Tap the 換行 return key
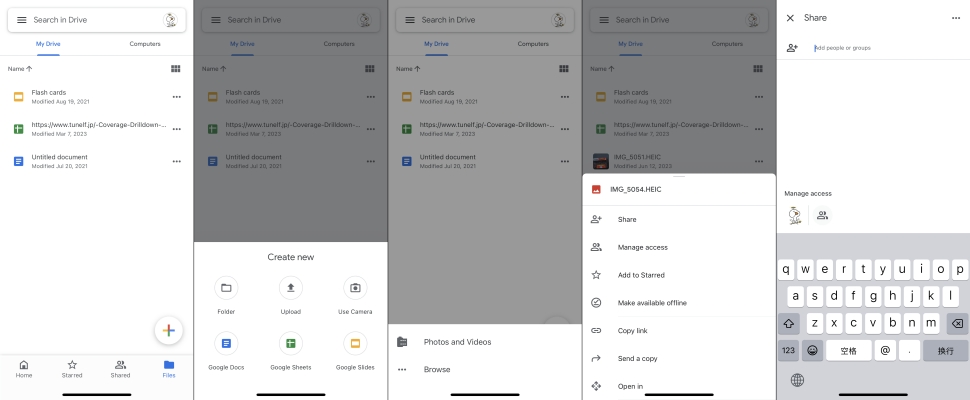Screen dimensions: 970x400 click(x=945, y=351)
